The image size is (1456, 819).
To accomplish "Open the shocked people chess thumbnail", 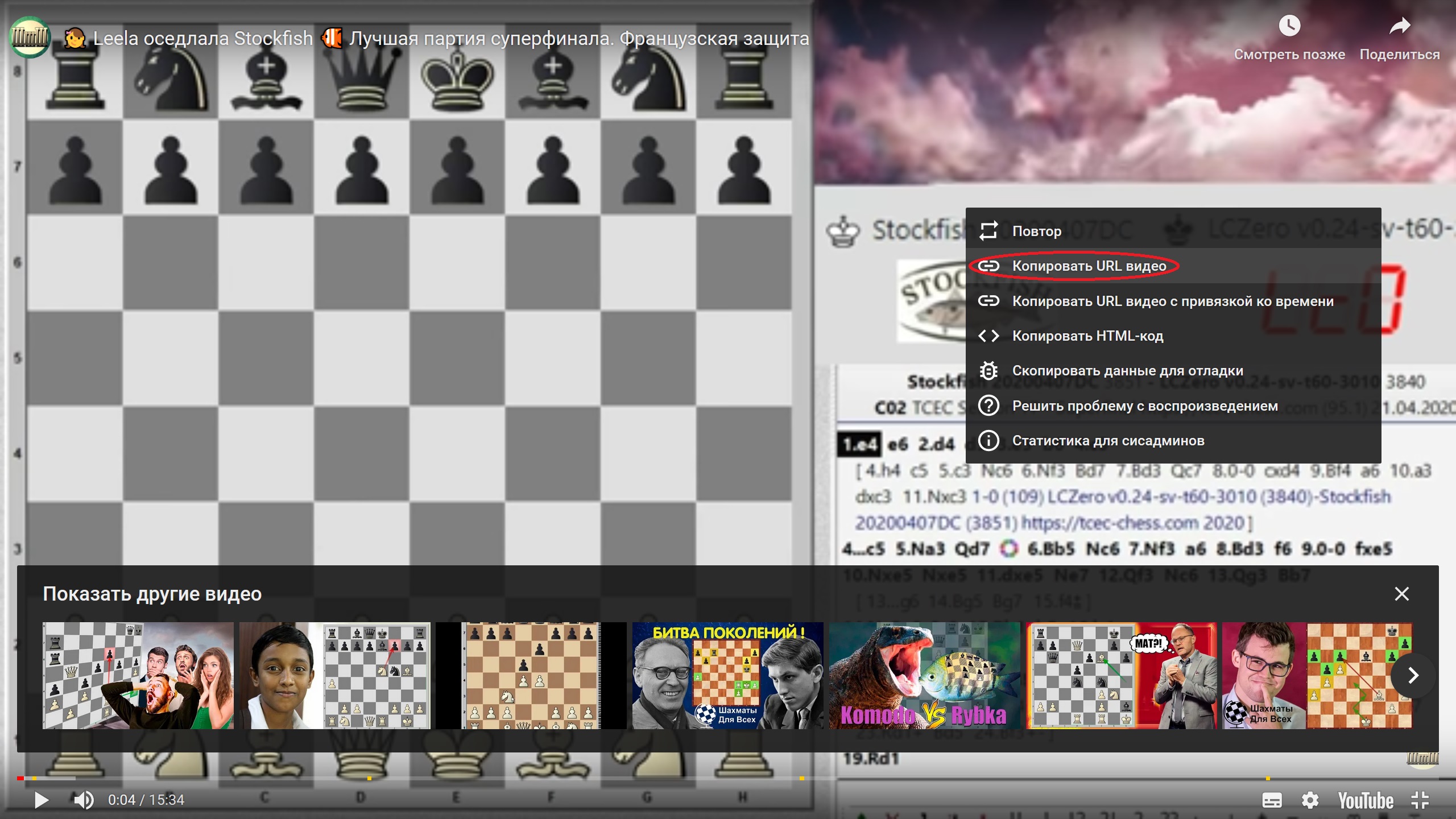I will click(x=138, y=676).
